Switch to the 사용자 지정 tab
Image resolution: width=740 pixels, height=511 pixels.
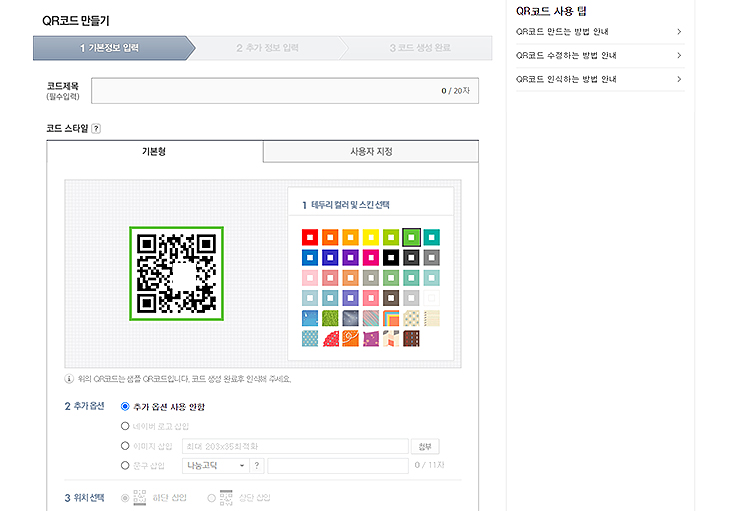371,151
